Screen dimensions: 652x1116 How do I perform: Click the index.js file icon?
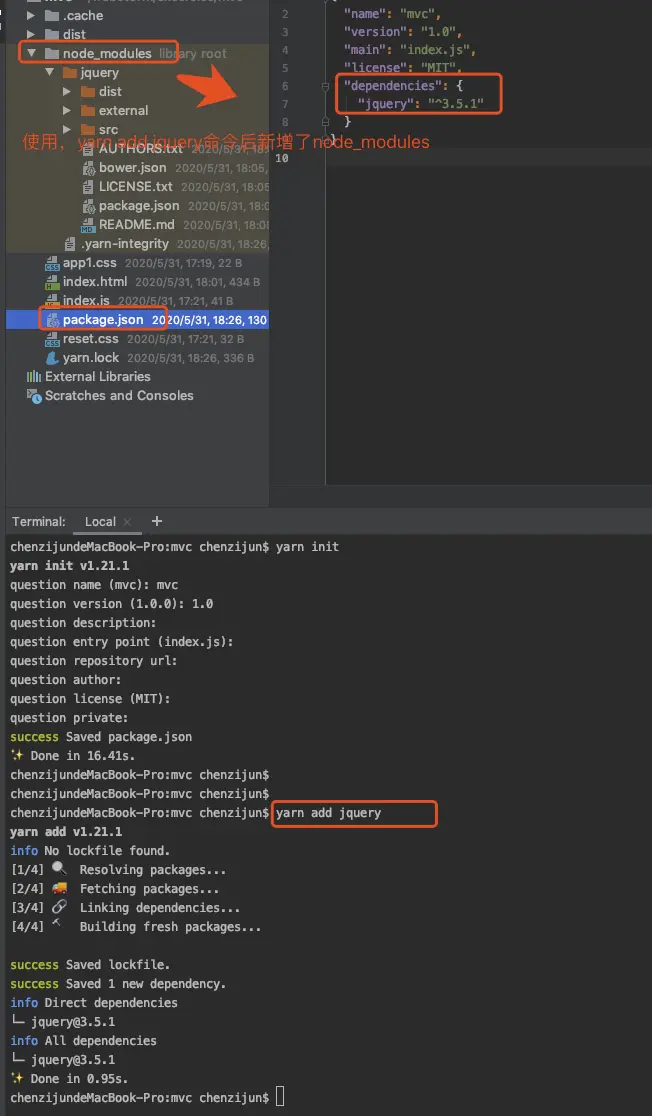pyautogui.click(x=52, y=301)
